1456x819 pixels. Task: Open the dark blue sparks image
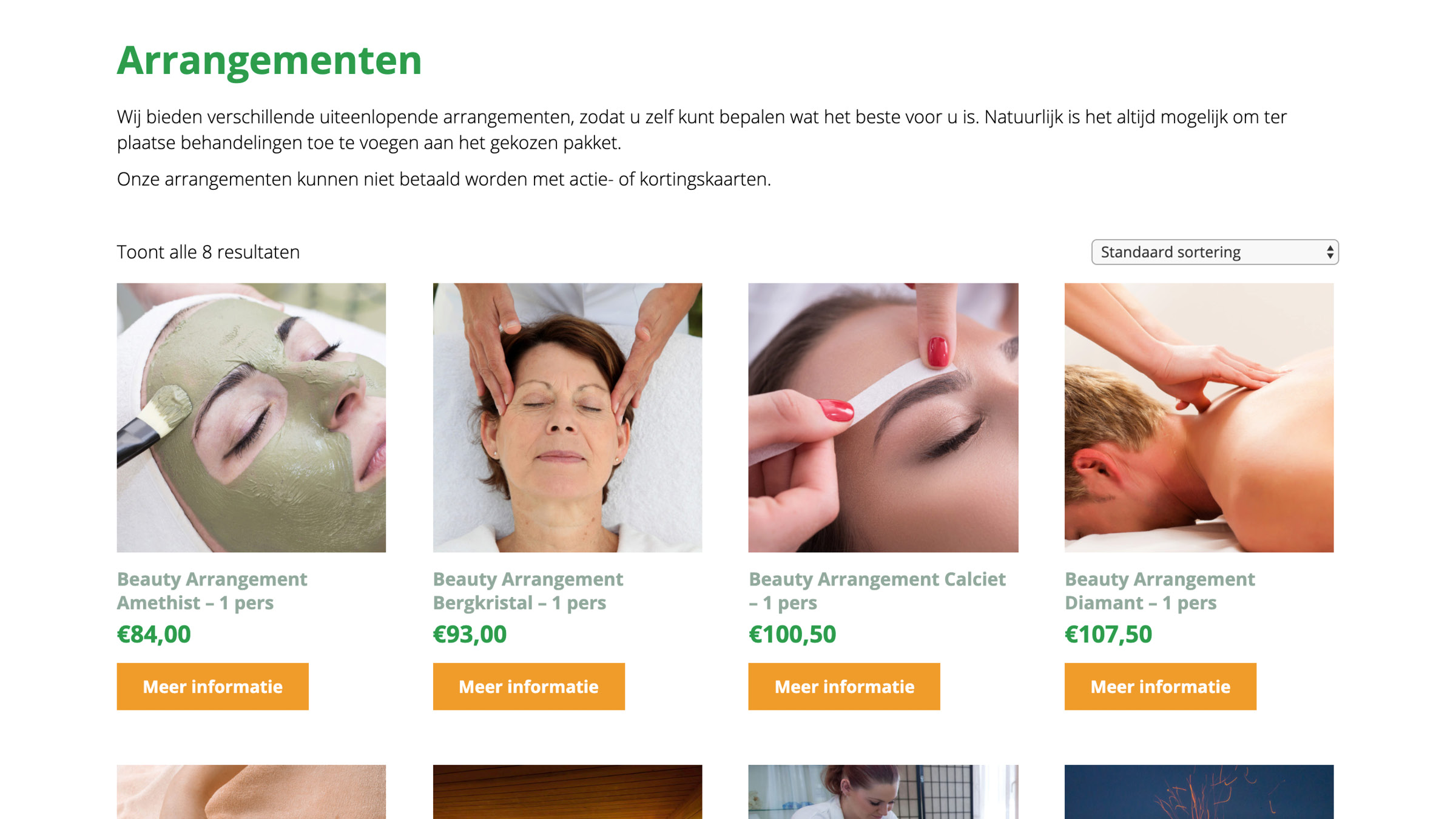[1199, 792]
